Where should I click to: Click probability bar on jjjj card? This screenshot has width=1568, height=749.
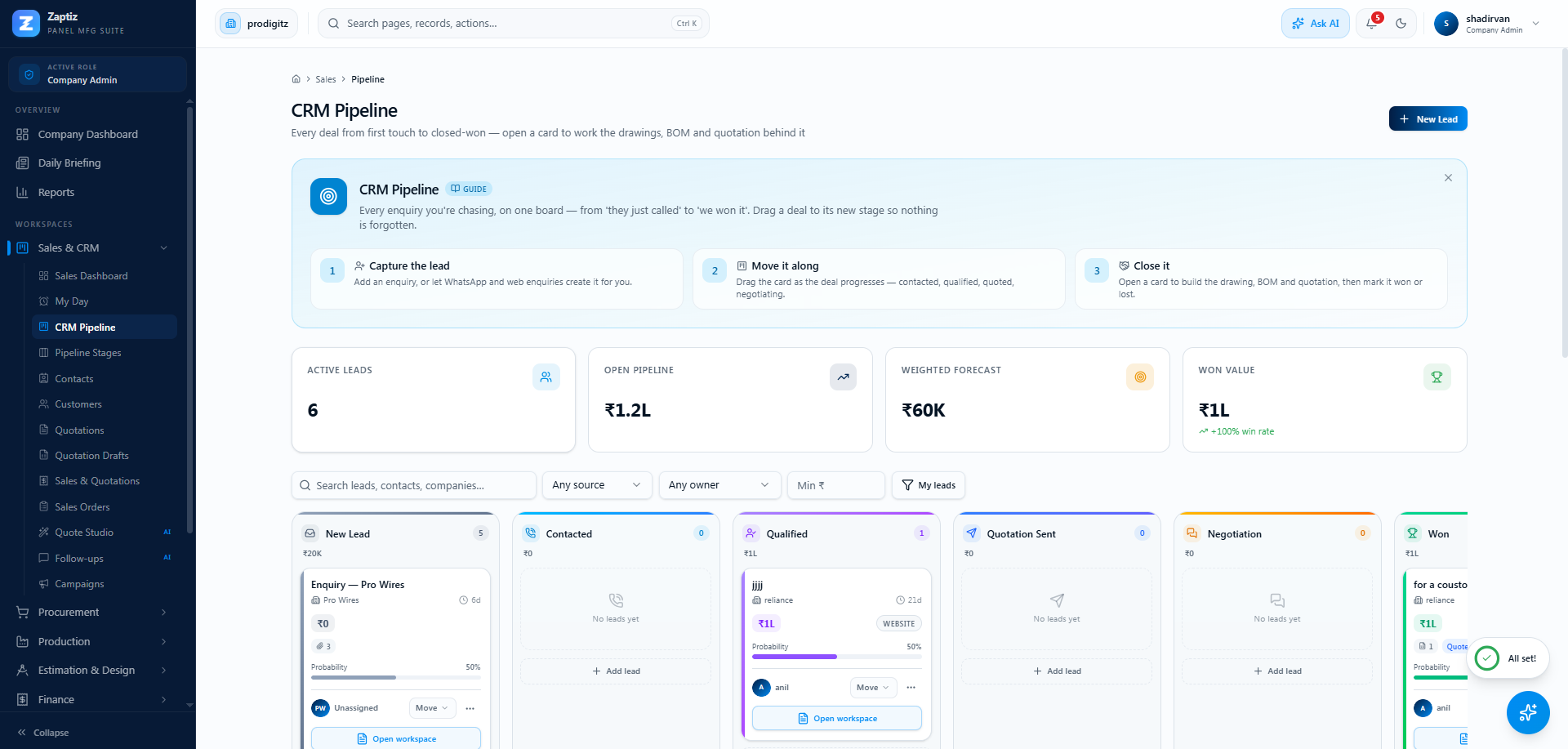tap(837, 657)
